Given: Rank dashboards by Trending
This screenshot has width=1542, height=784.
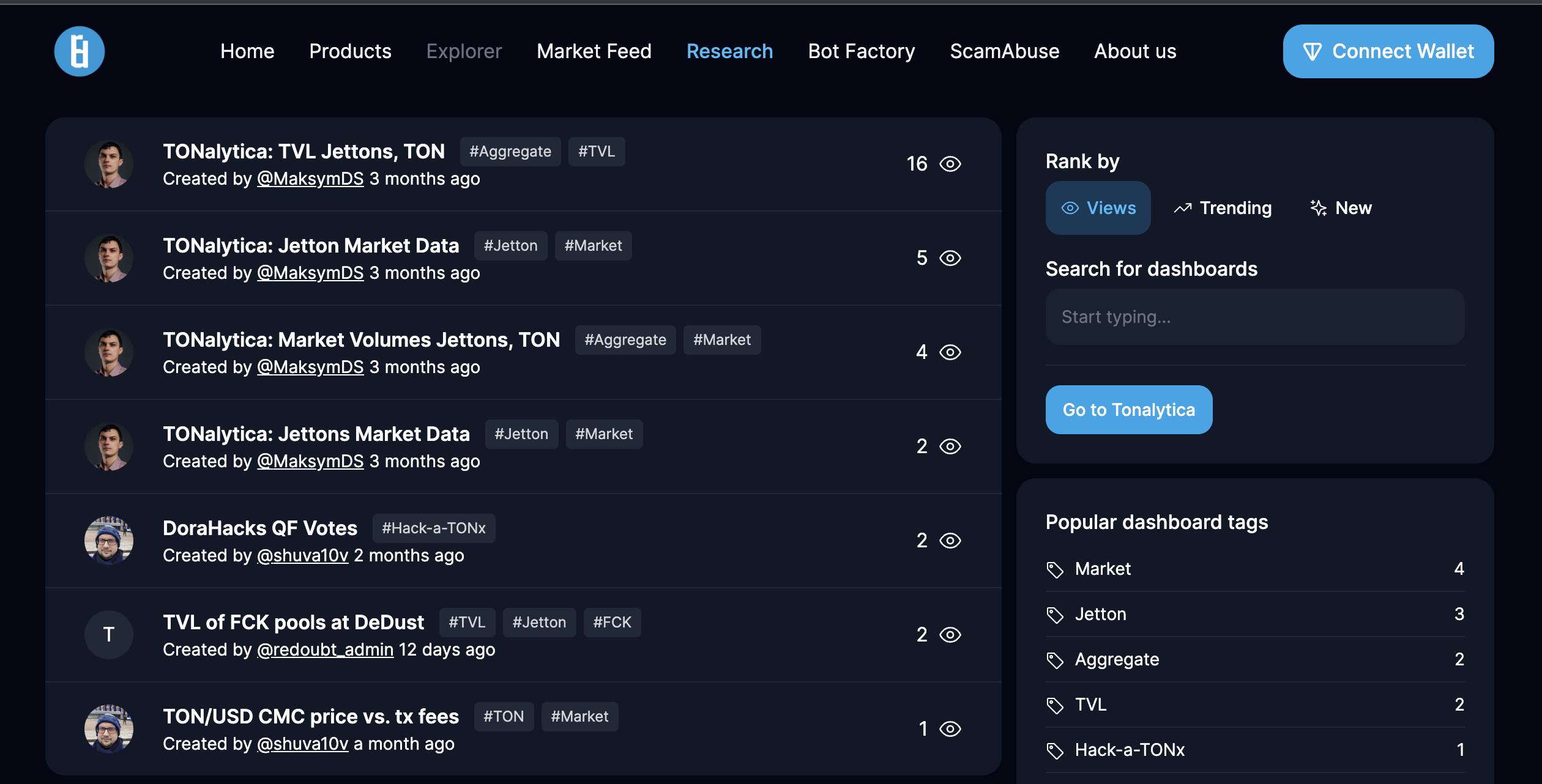Looking at the screenshot, I should [x=1223, y=208].
